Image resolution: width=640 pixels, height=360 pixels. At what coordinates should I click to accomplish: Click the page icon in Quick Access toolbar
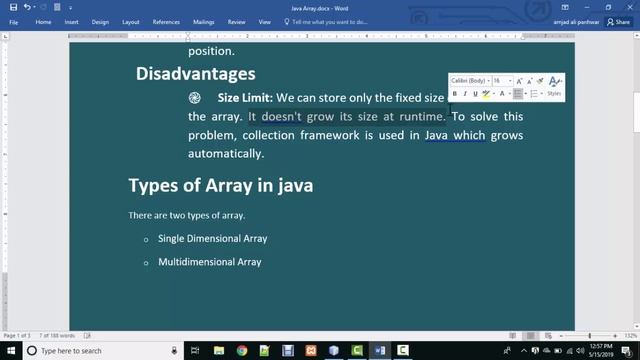click(57, 7)
